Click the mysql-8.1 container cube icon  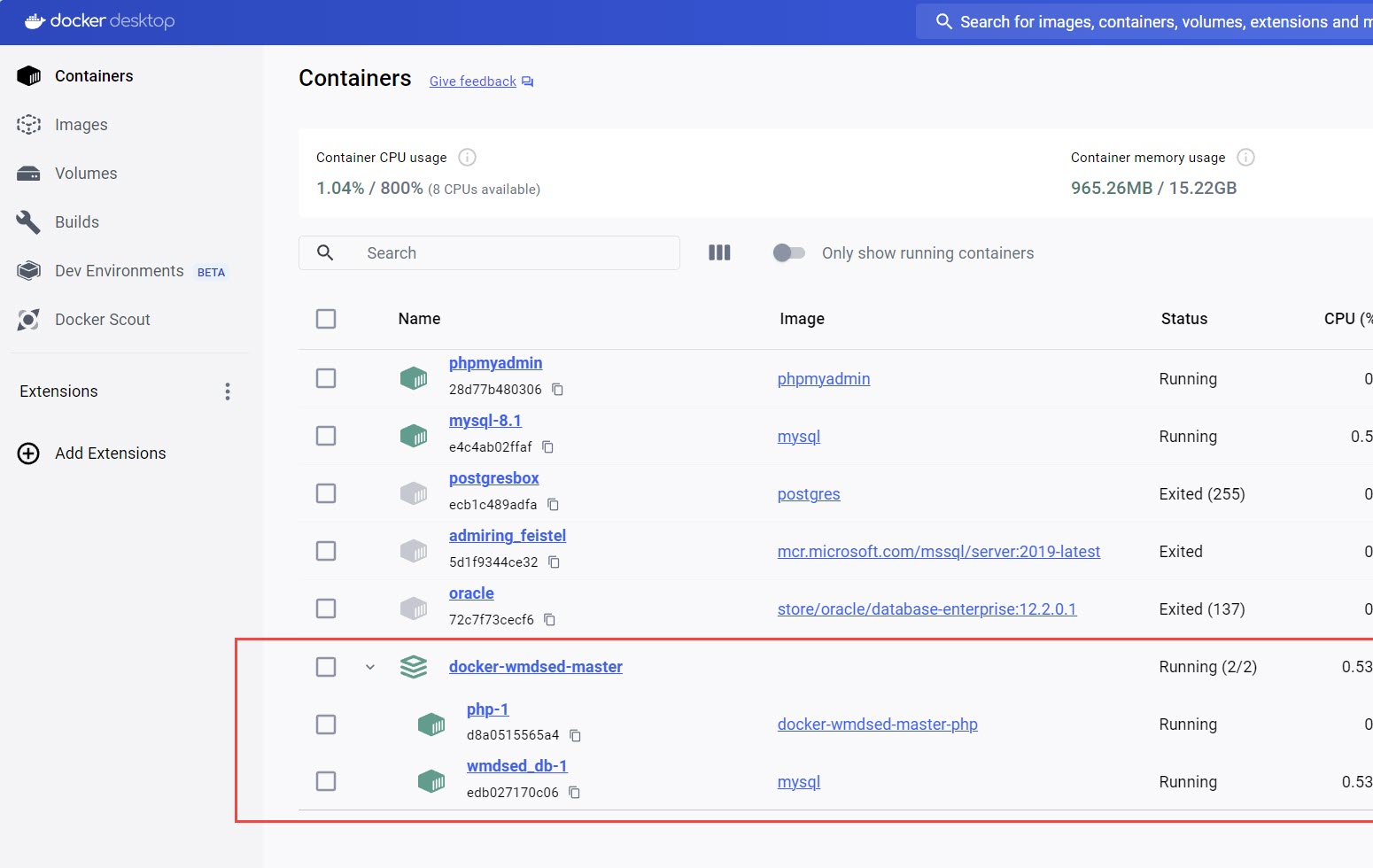point(414,436)
